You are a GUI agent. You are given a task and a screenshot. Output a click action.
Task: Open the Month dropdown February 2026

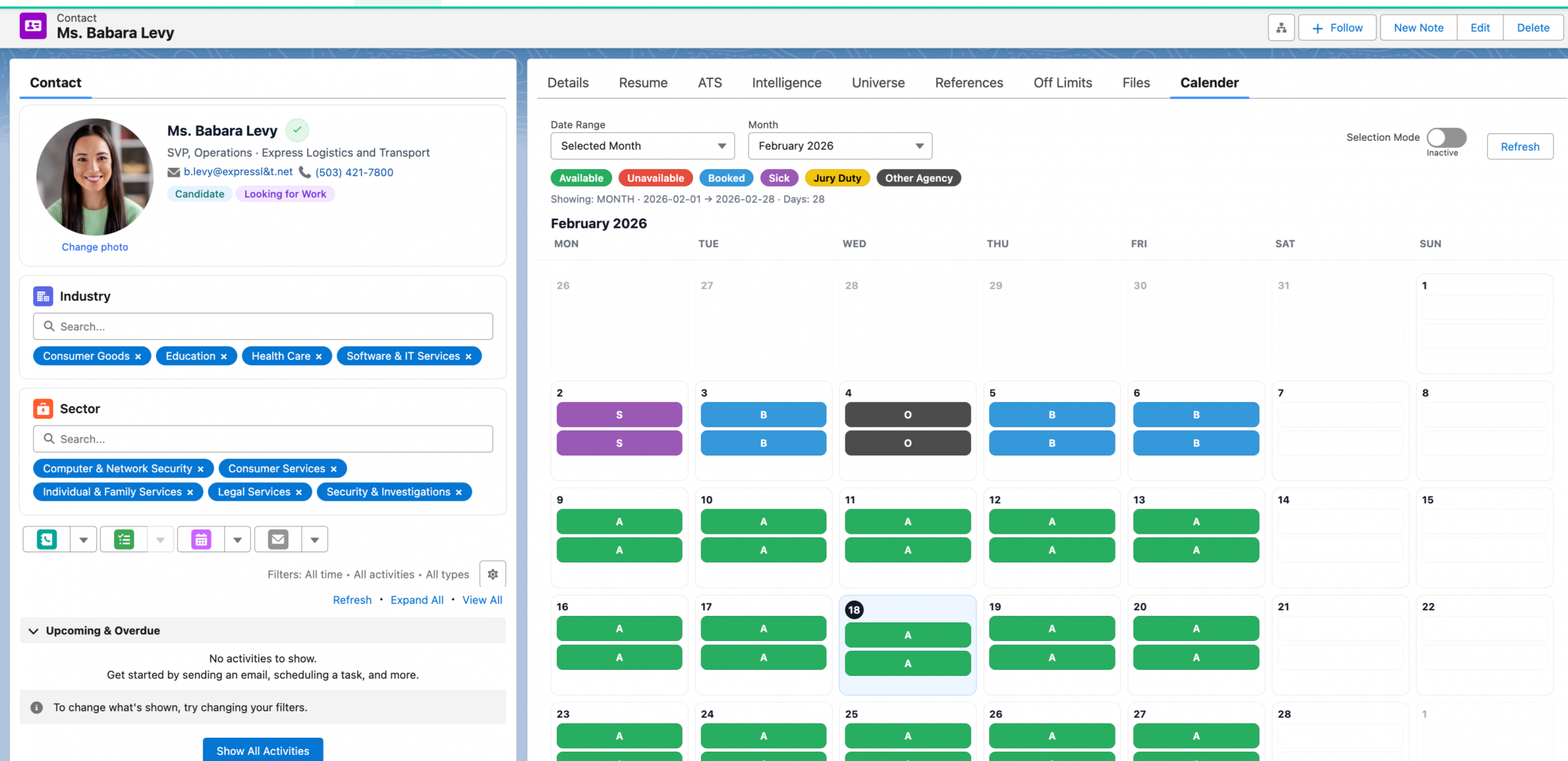[839, 146]
